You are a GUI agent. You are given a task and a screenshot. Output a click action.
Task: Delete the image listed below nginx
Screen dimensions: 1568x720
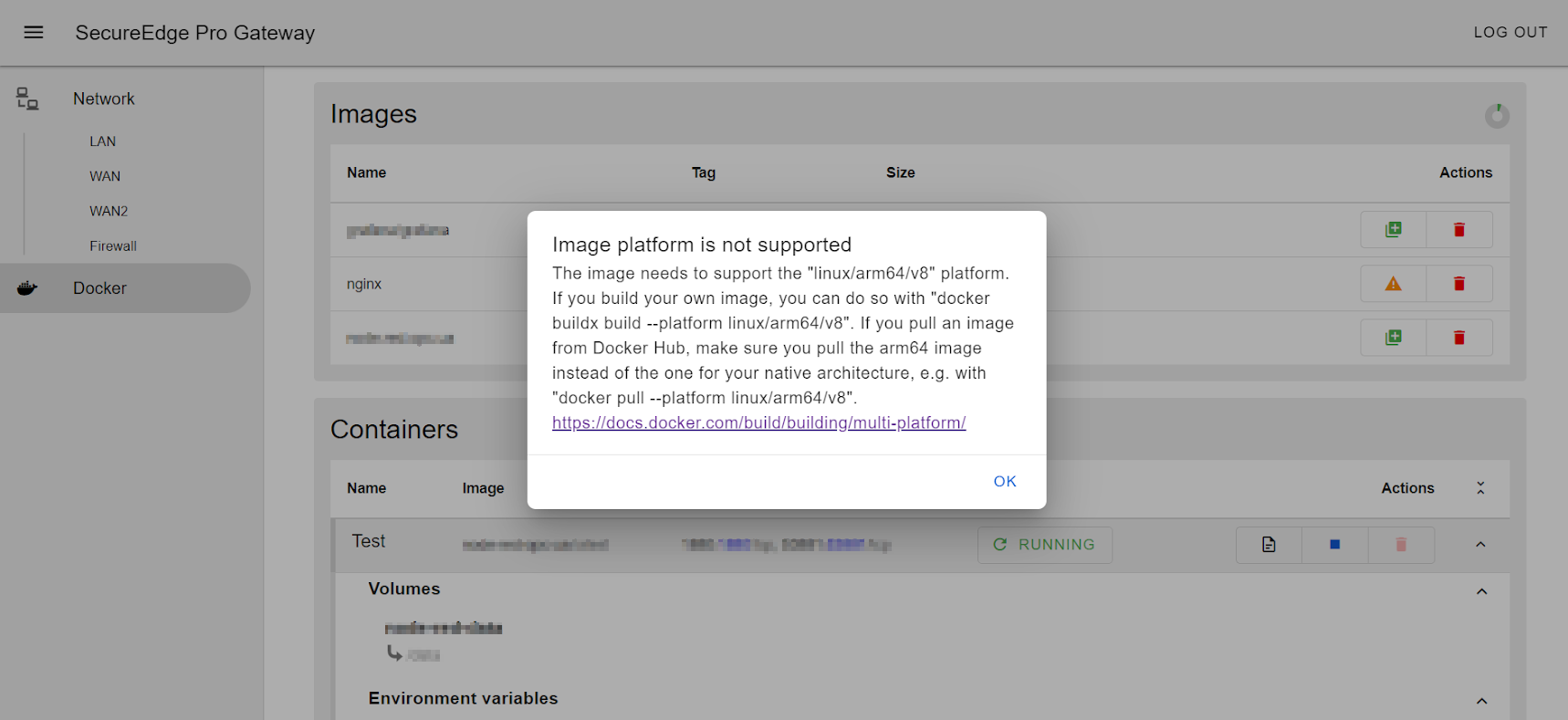[x=1459, y=338]
